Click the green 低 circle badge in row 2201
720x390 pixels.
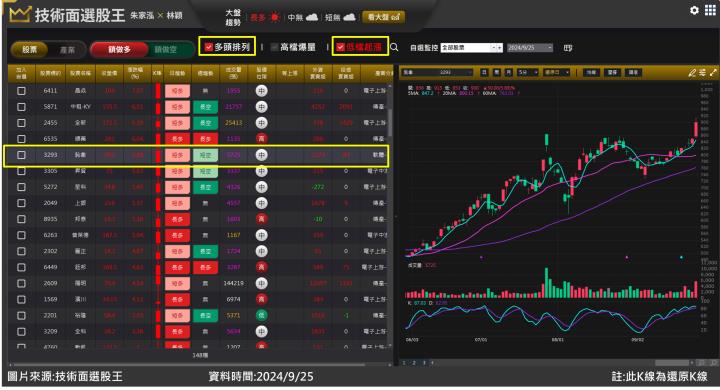pos(261,316)
